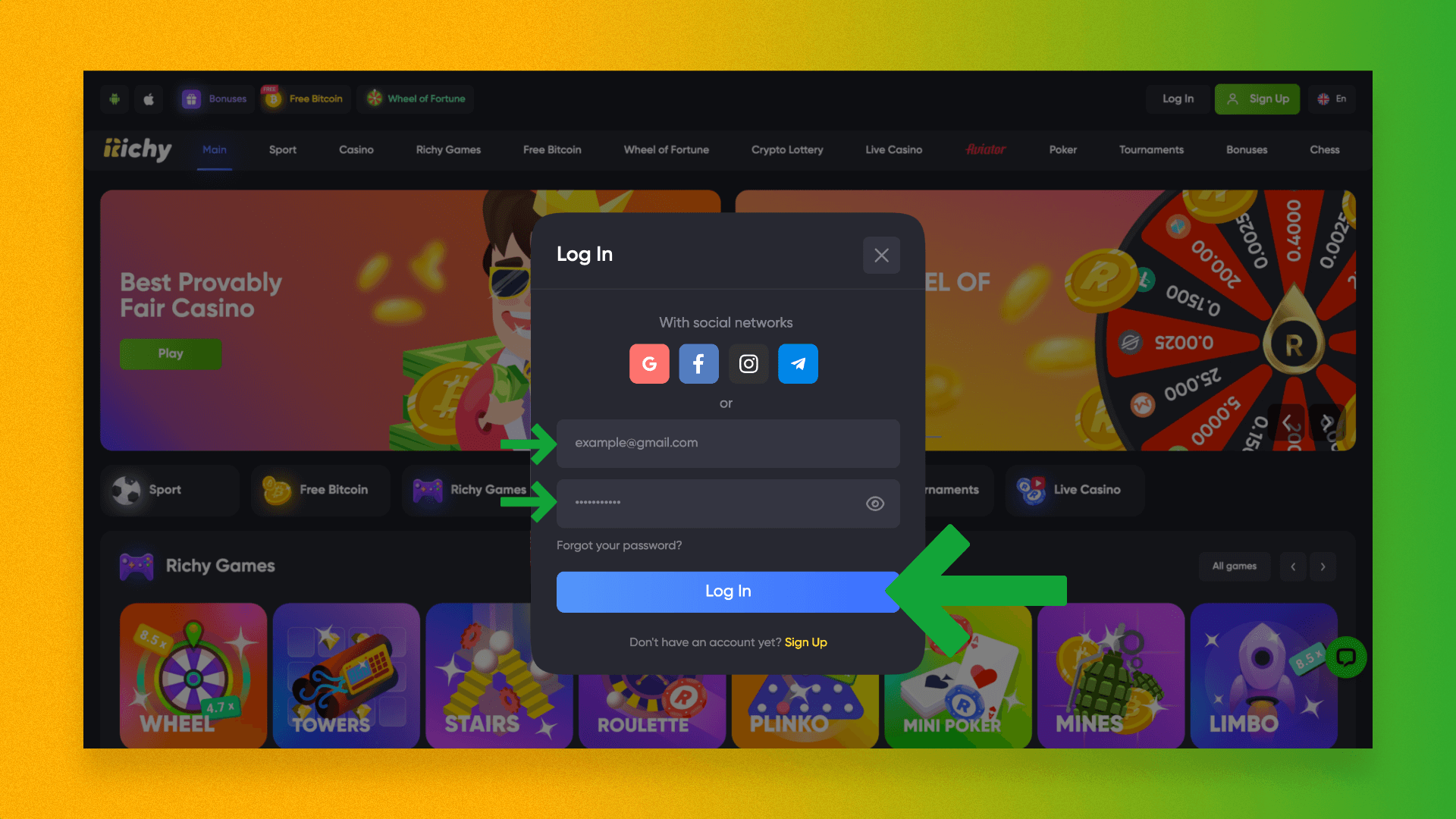Click the Google social login icon
Viewport: 1456px width, 819px height.
pos(650,363)
